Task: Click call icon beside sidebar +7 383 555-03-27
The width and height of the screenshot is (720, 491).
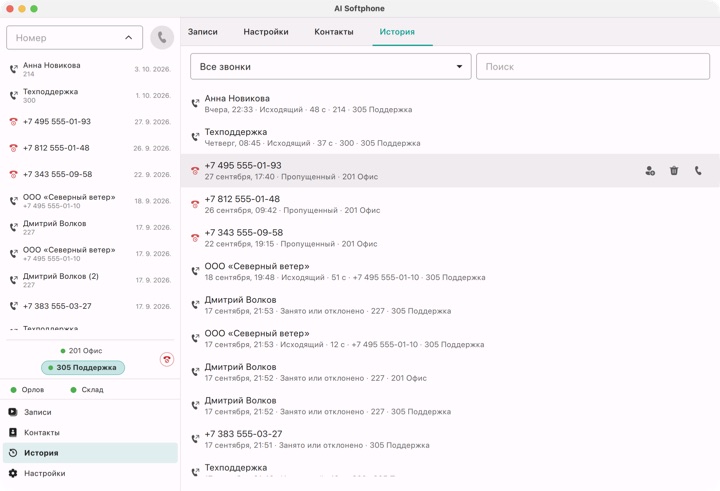Action: point(13,306)
